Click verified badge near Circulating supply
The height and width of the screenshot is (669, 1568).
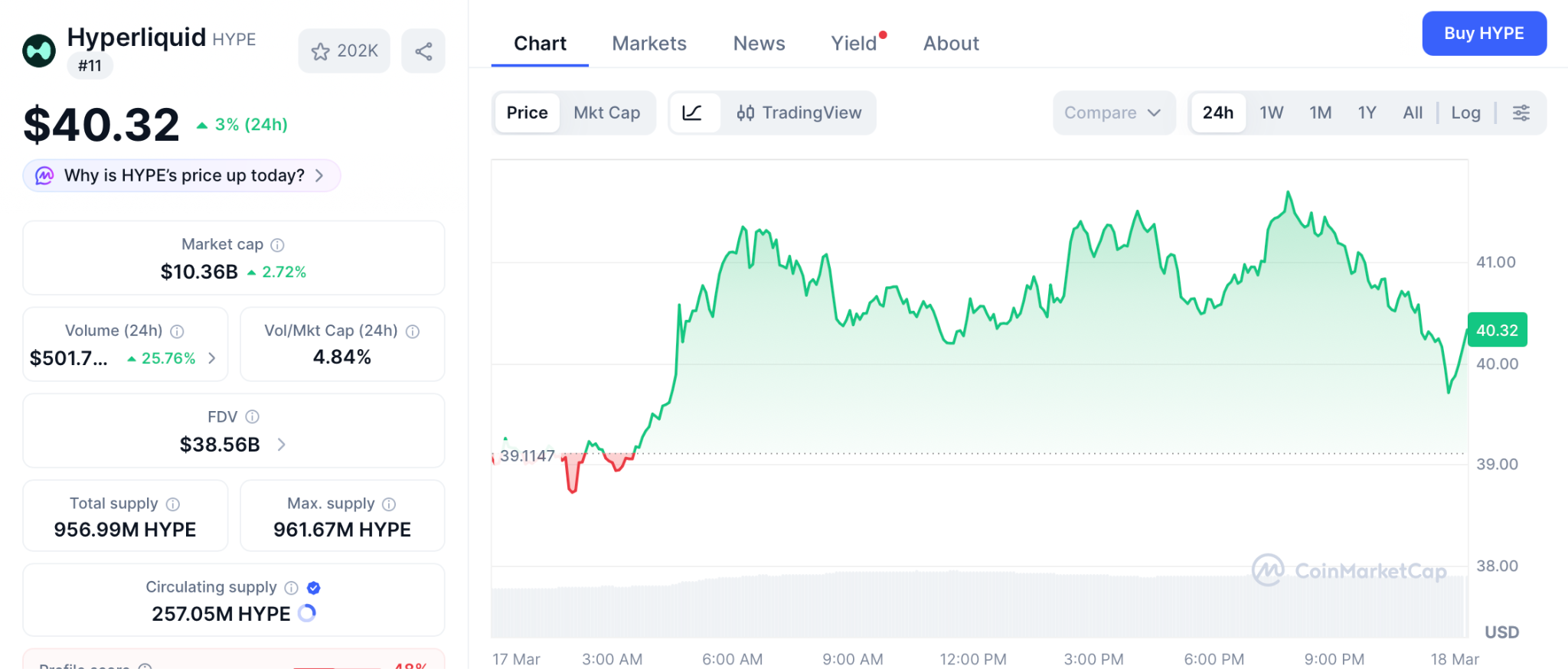(x=313, y=588)
